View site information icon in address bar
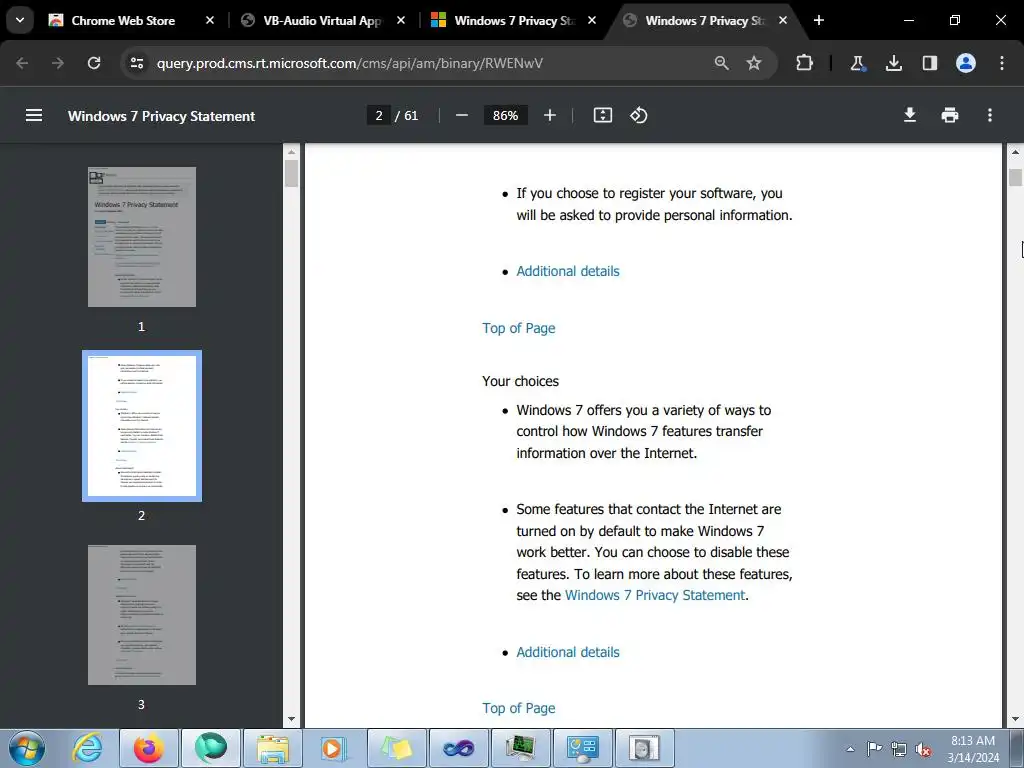 (136, 63)
